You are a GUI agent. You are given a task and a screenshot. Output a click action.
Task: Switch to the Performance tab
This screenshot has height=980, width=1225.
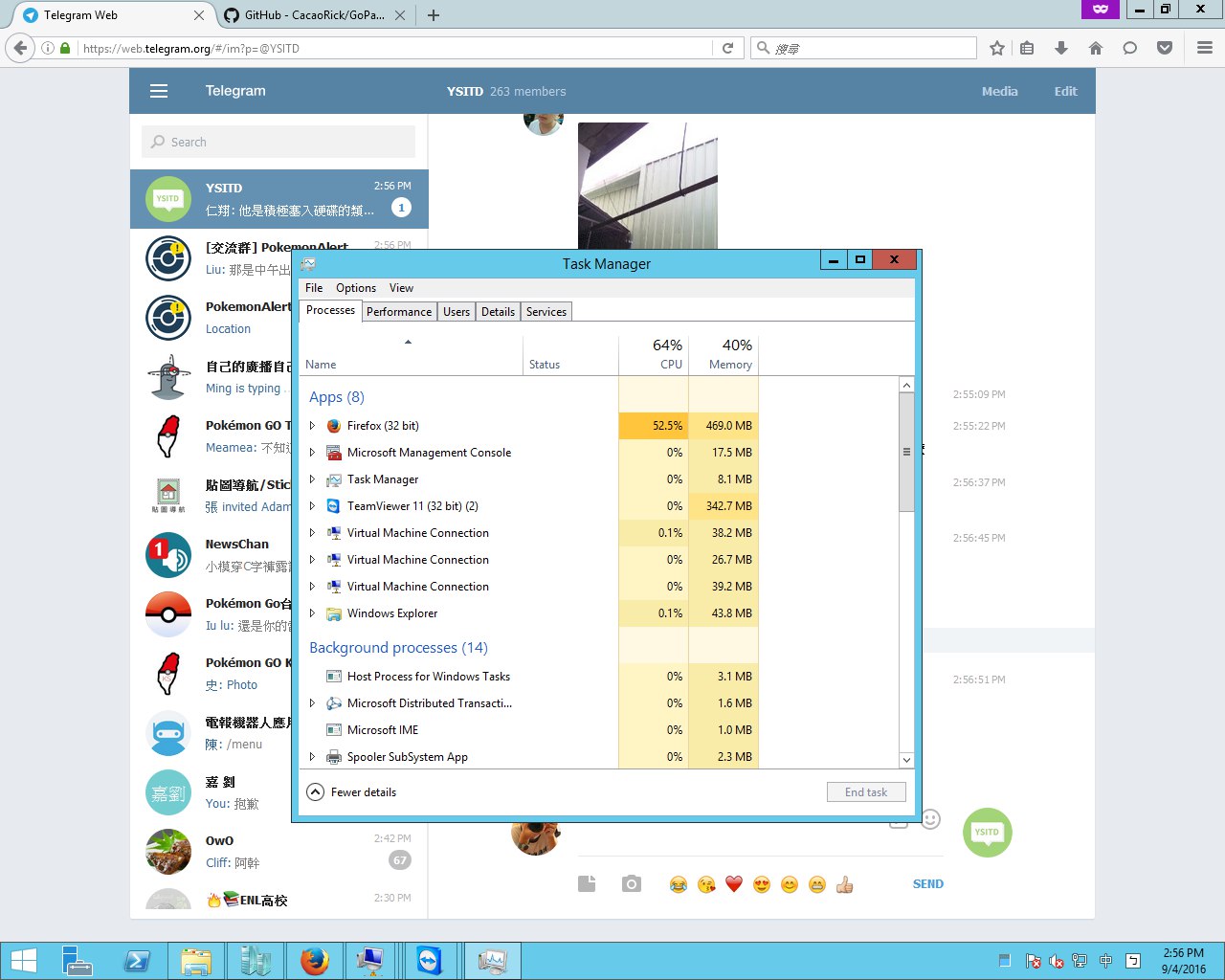coord(399,312)
